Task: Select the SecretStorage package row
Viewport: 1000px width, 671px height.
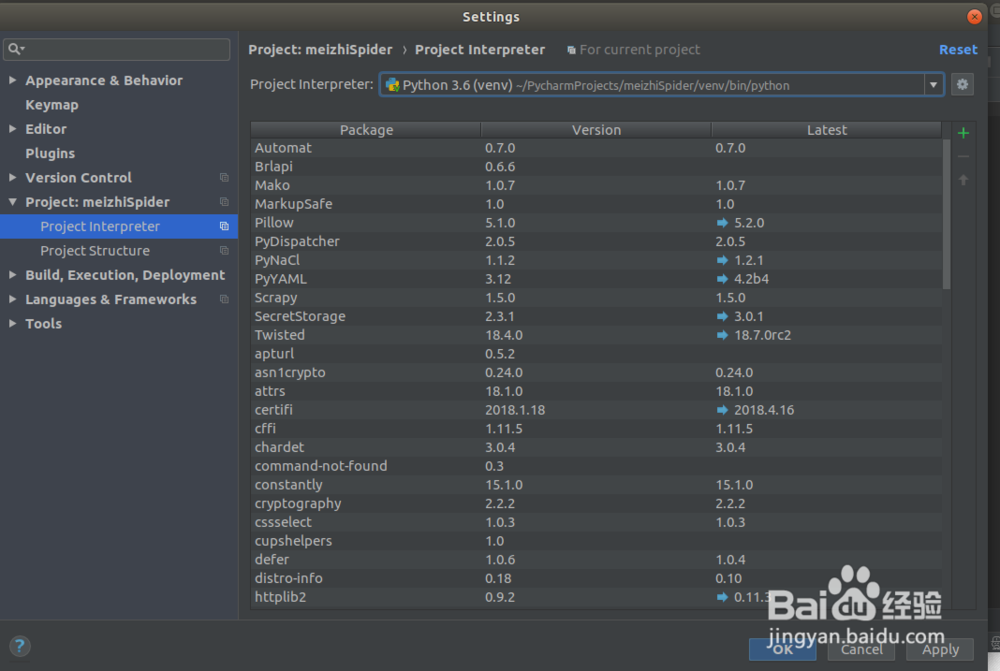Action: click(x=596, y=316)
